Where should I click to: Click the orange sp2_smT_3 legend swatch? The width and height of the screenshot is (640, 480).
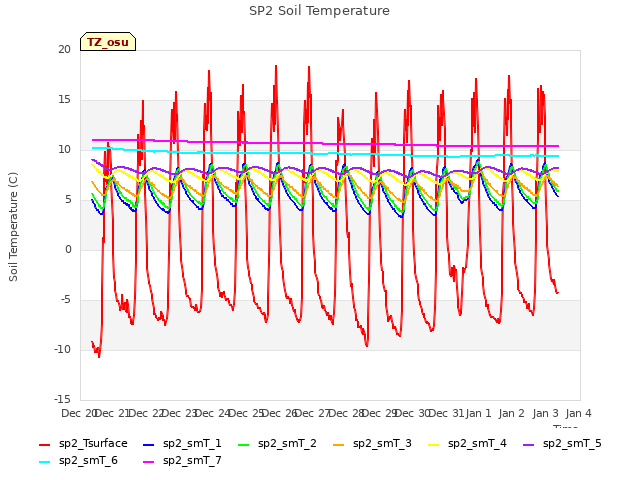coord(339,444)
